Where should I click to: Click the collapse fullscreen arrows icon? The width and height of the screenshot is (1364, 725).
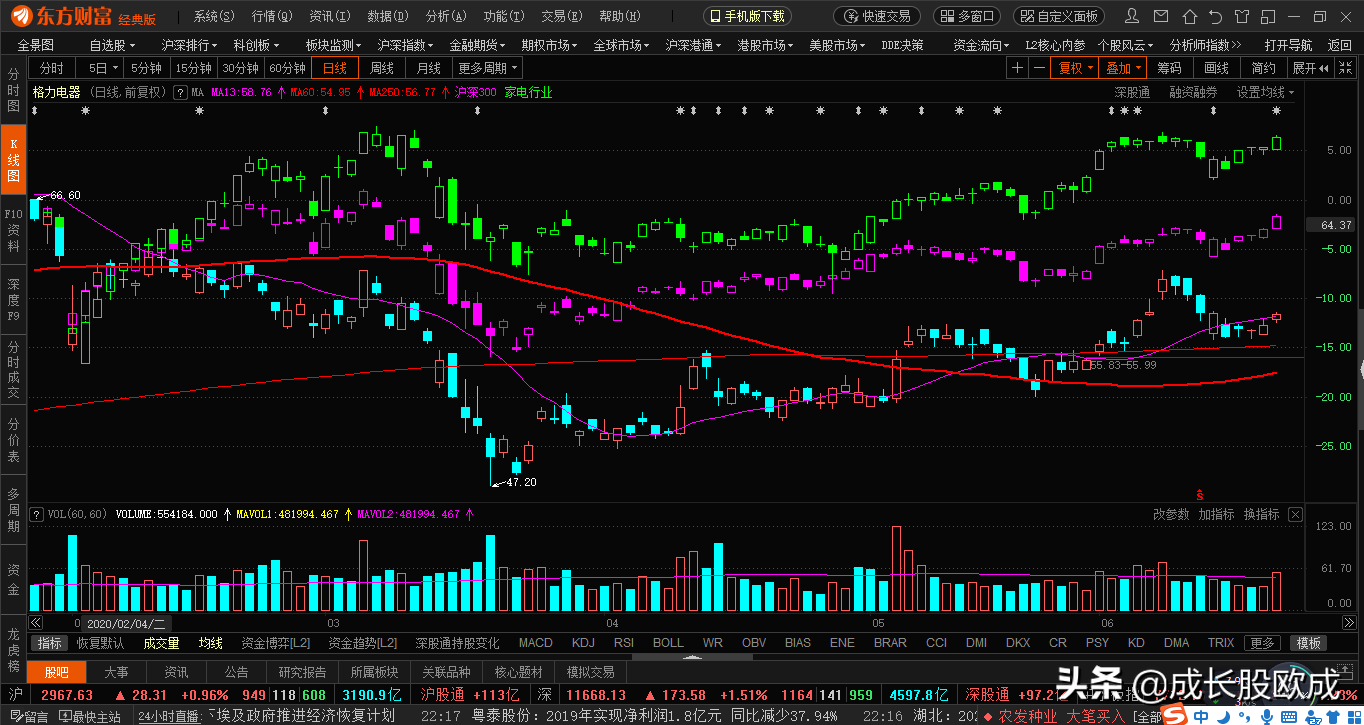coord(1345,68)
